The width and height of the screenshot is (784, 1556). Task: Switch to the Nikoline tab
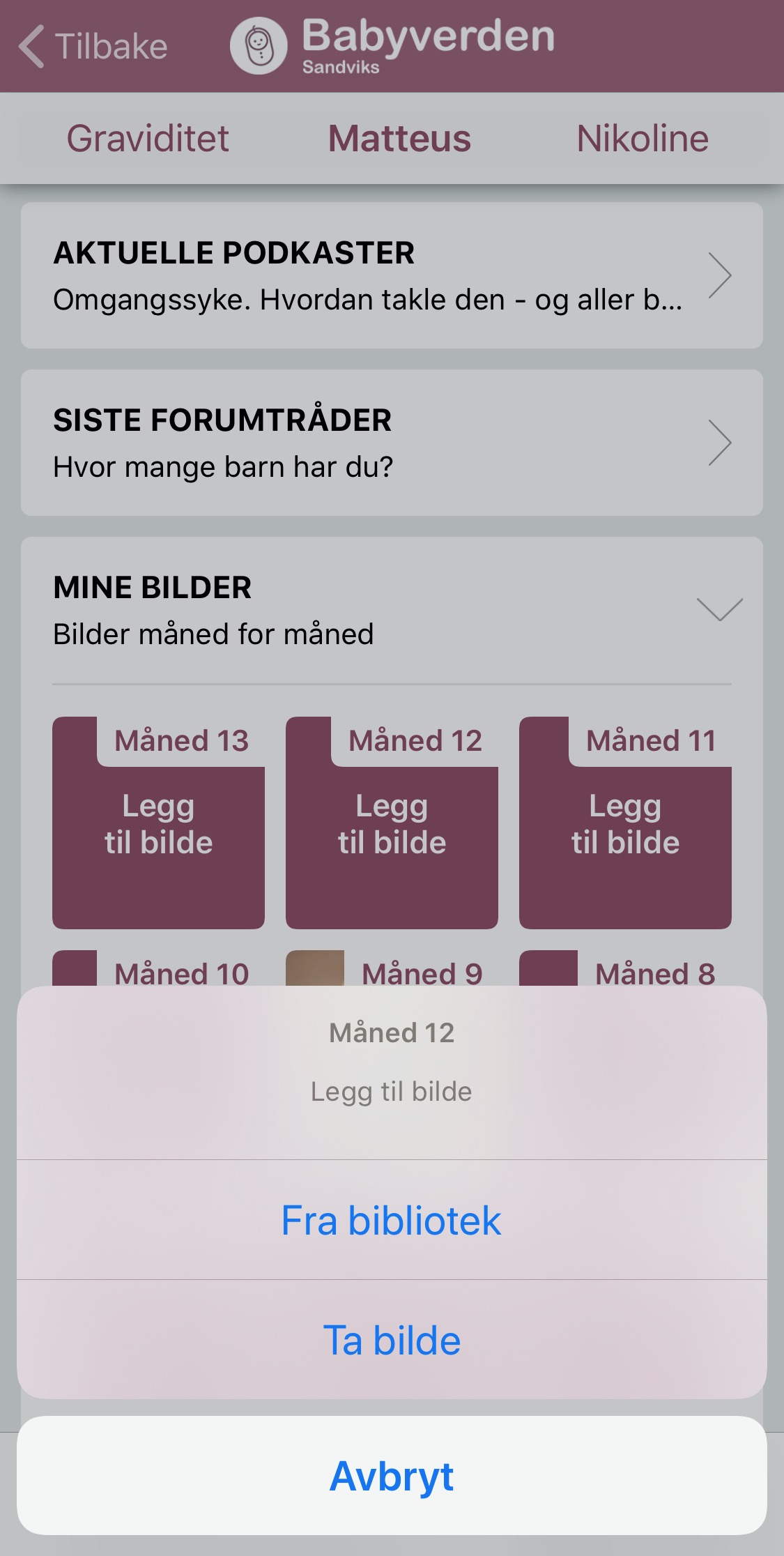click(x=643, y=138)
